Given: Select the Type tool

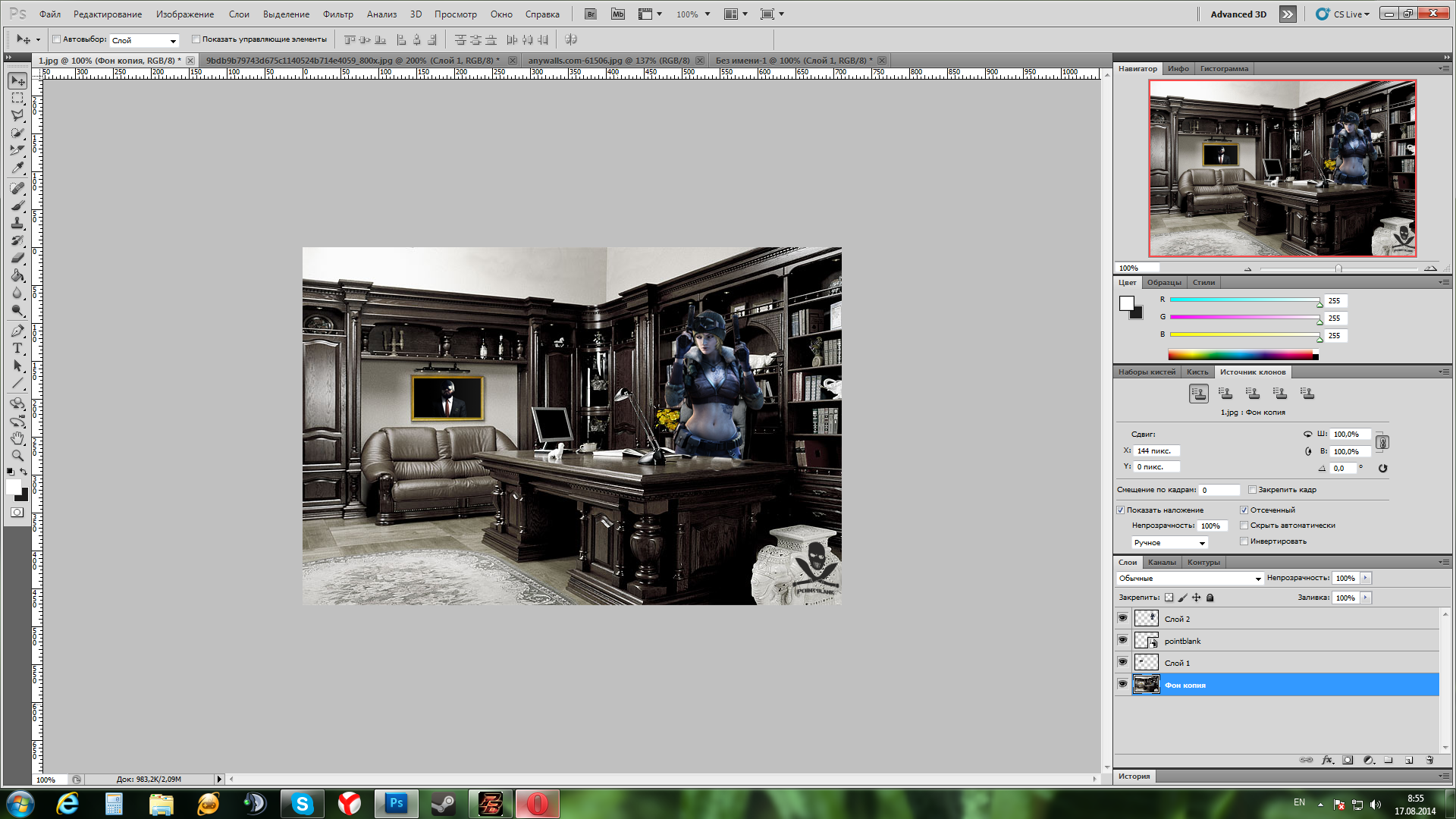Looking at the screenshot, I should (x=17, y=348).
